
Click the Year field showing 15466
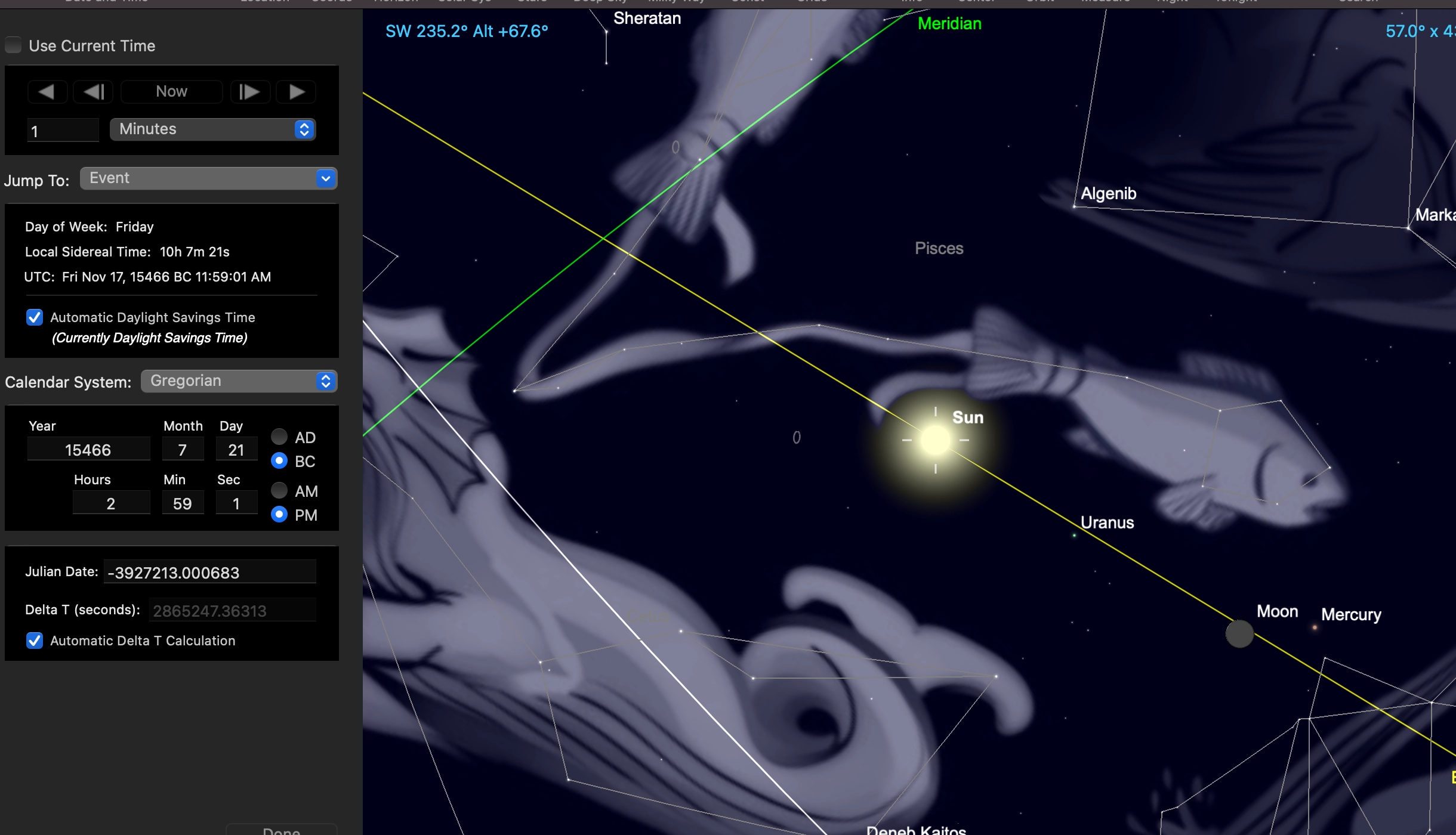pos(88,450)
